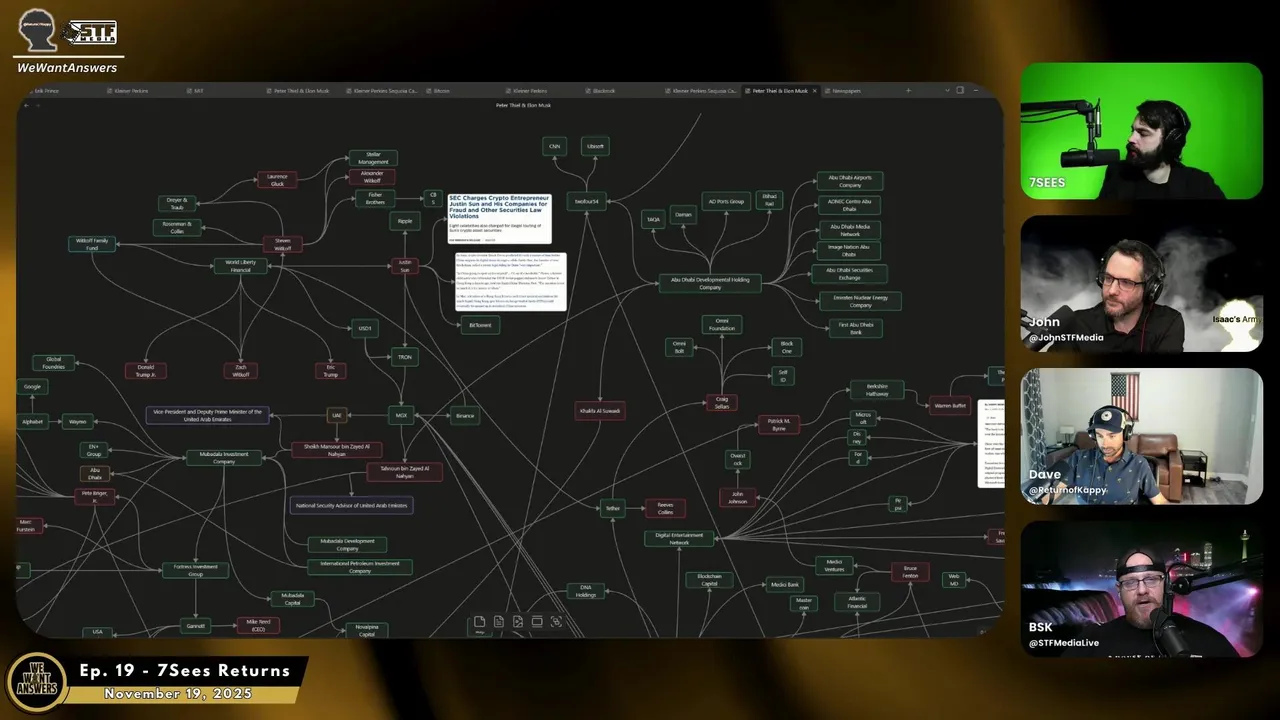Viewport: 1280px width, 720px height.
Task: Select the Eric Trump node
Action: (331, 371)
